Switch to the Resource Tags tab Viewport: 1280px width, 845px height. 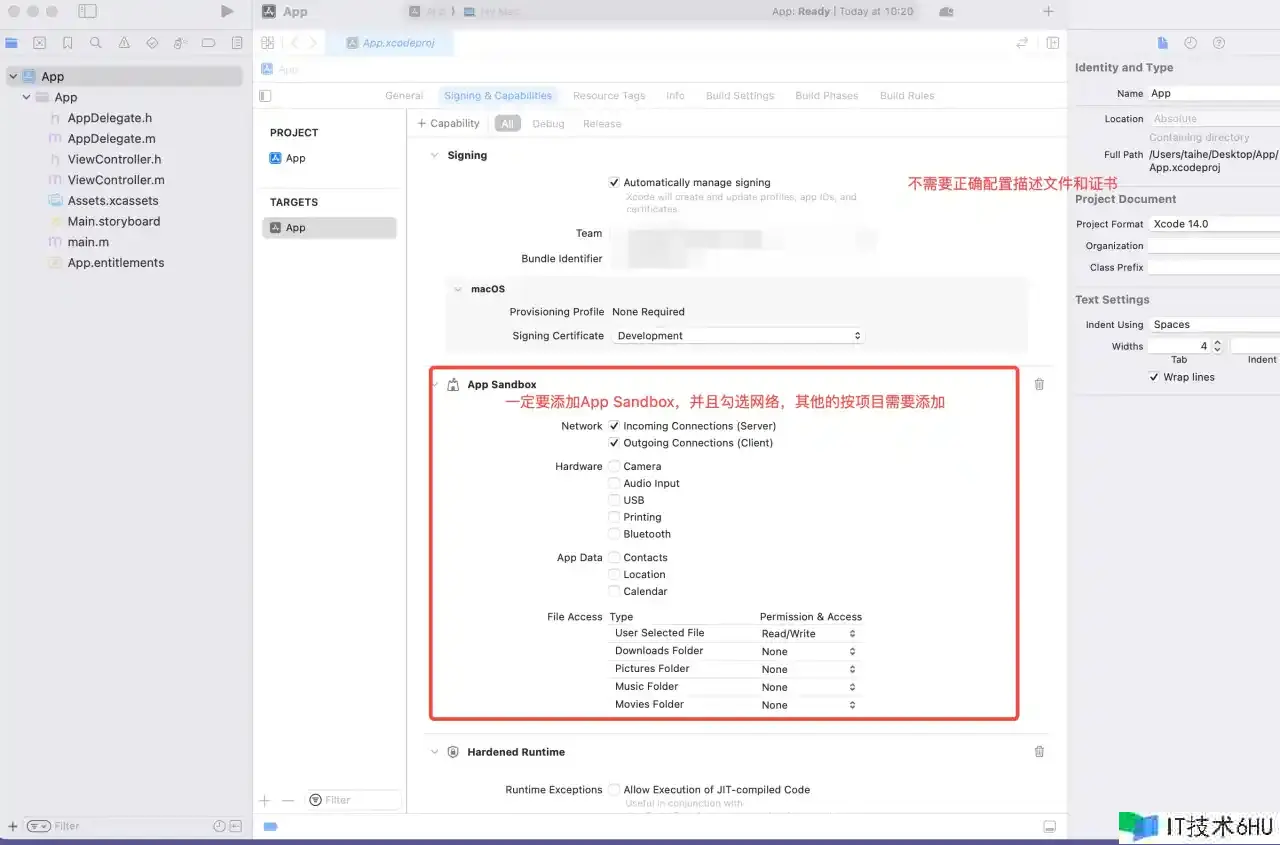point(609,96)
